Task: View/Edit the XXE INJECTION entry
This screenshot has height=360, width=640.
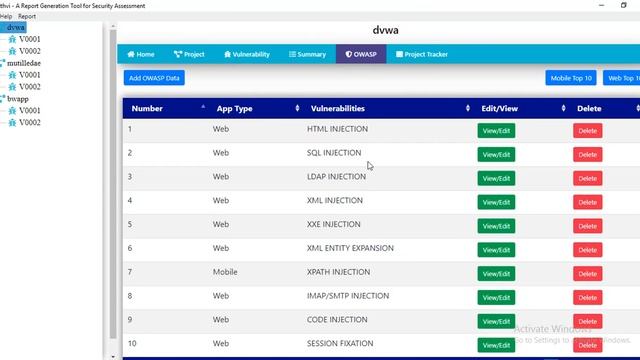Action: tap(496, 226)
